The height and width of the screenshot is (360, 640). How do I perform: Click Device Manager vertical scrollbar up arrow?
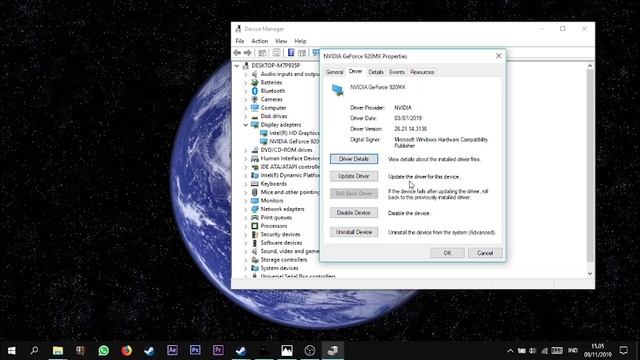(x=590, y=65)
